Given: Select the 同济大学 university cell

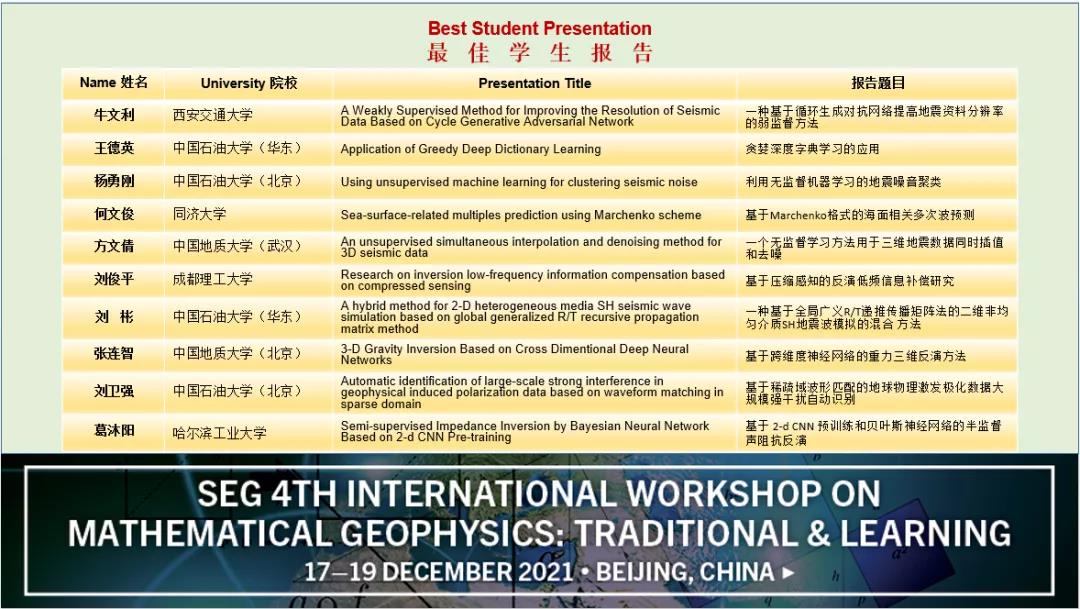Looking at the screenshot, I should click(x=200, y=214).
